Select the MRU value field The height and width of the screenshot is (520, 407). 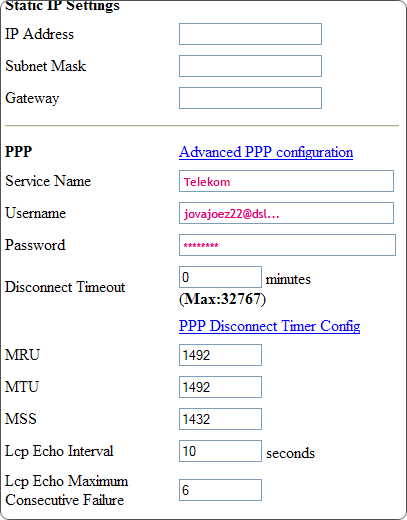[220, 355]
